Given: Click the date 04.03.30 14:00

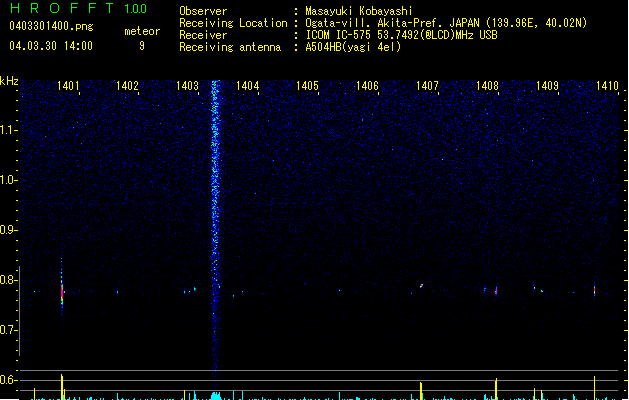Looking at the screenshot, I should [51, 46].
